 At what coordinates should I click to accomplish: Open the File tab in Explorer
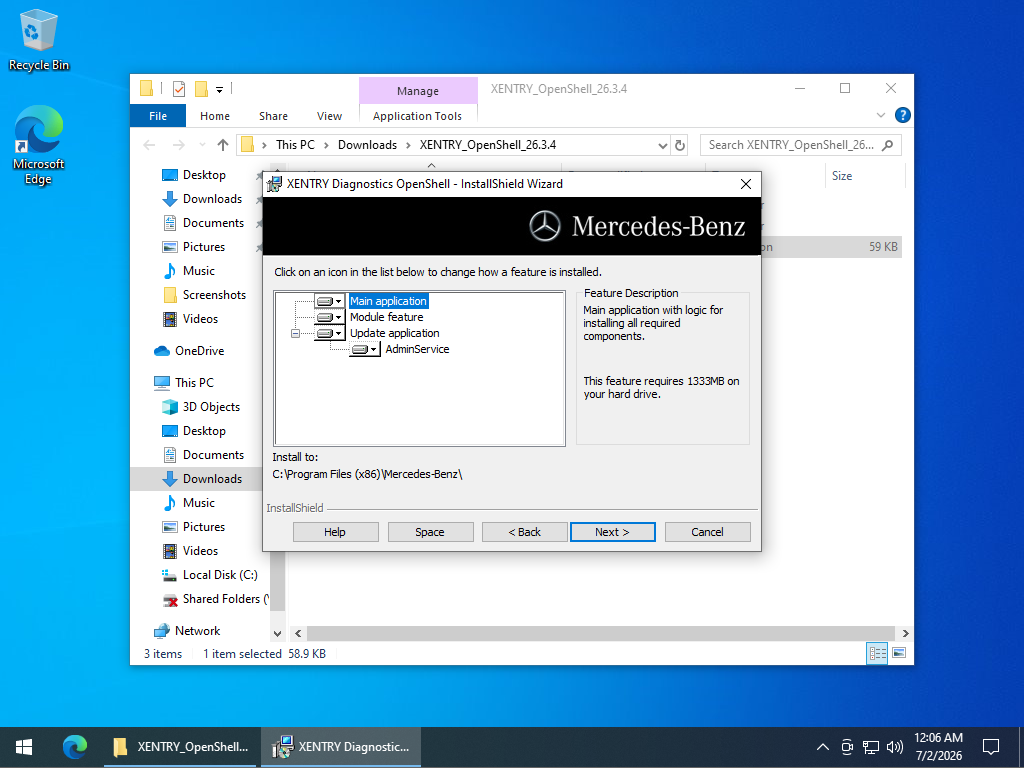tap(158, 116)
